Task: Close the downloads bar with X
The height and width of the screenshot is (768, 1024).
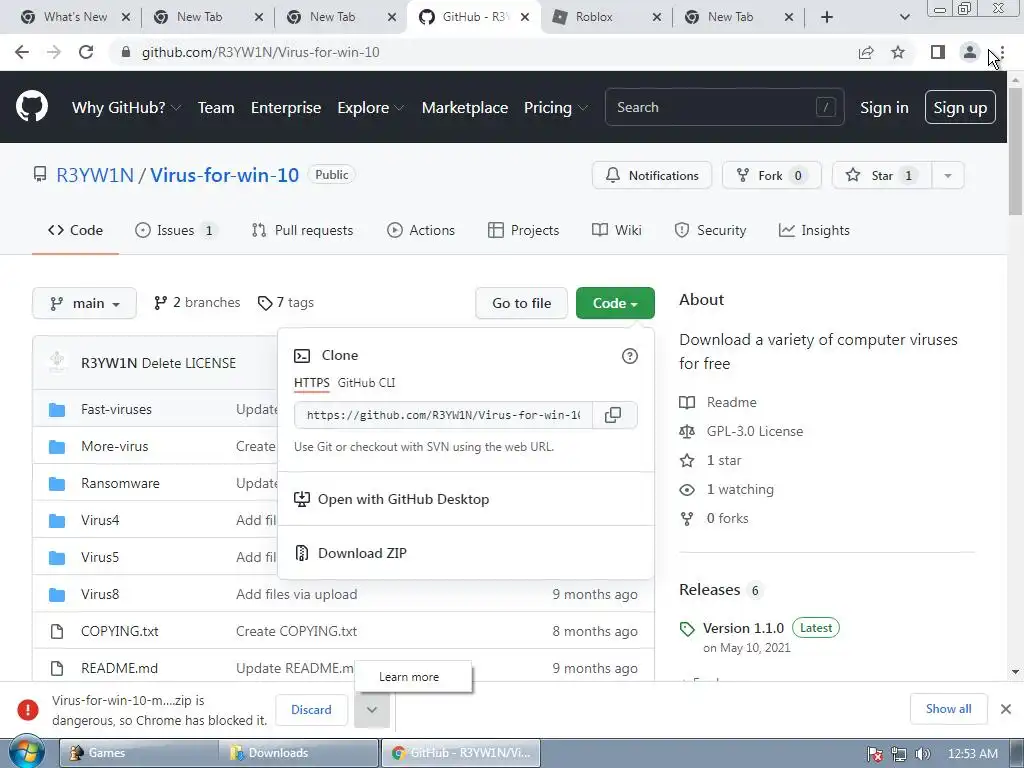Action: coord(1006,709)
